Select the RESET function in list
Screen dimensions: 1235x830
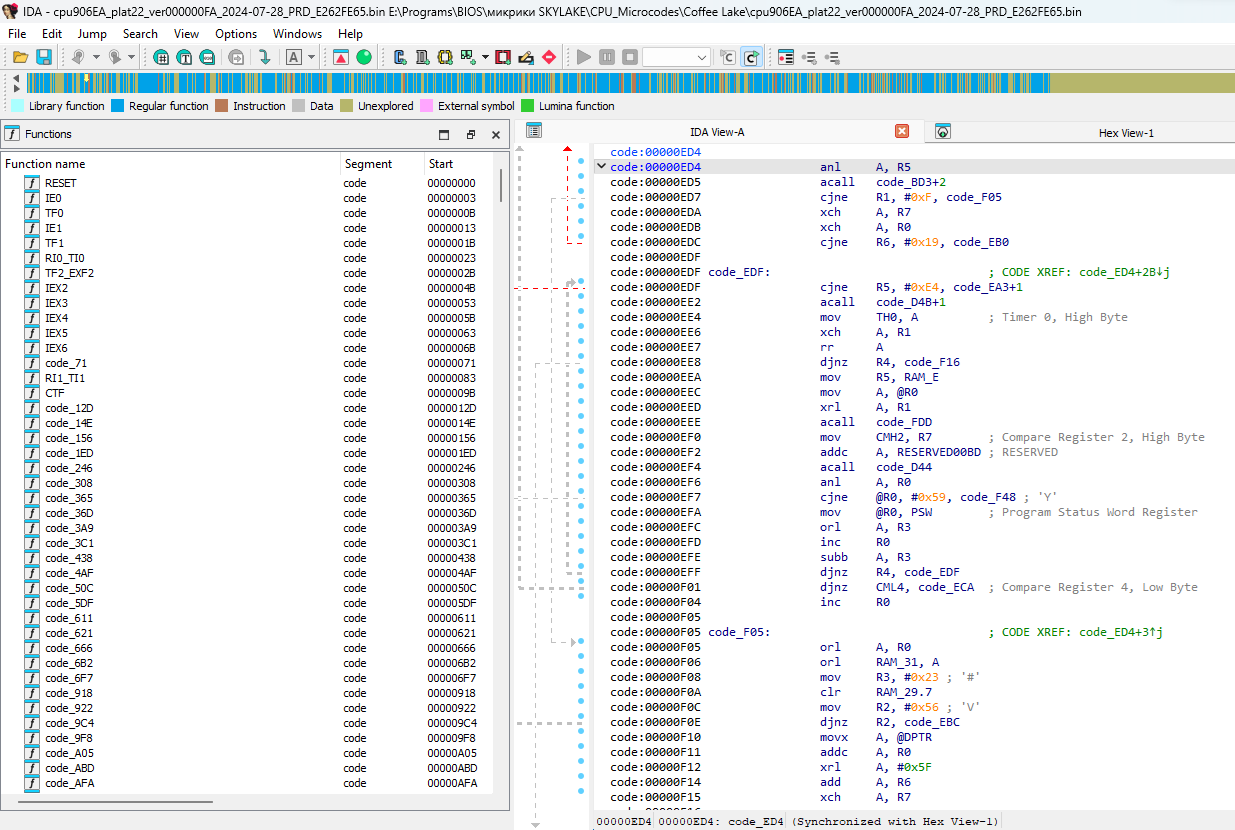(x=60, y=183)
